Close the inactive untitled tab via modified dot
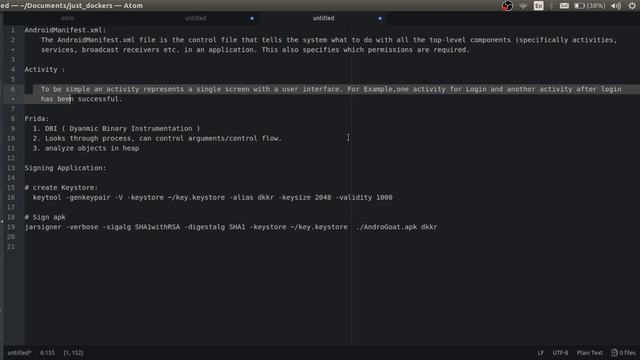 click(252, 18)
